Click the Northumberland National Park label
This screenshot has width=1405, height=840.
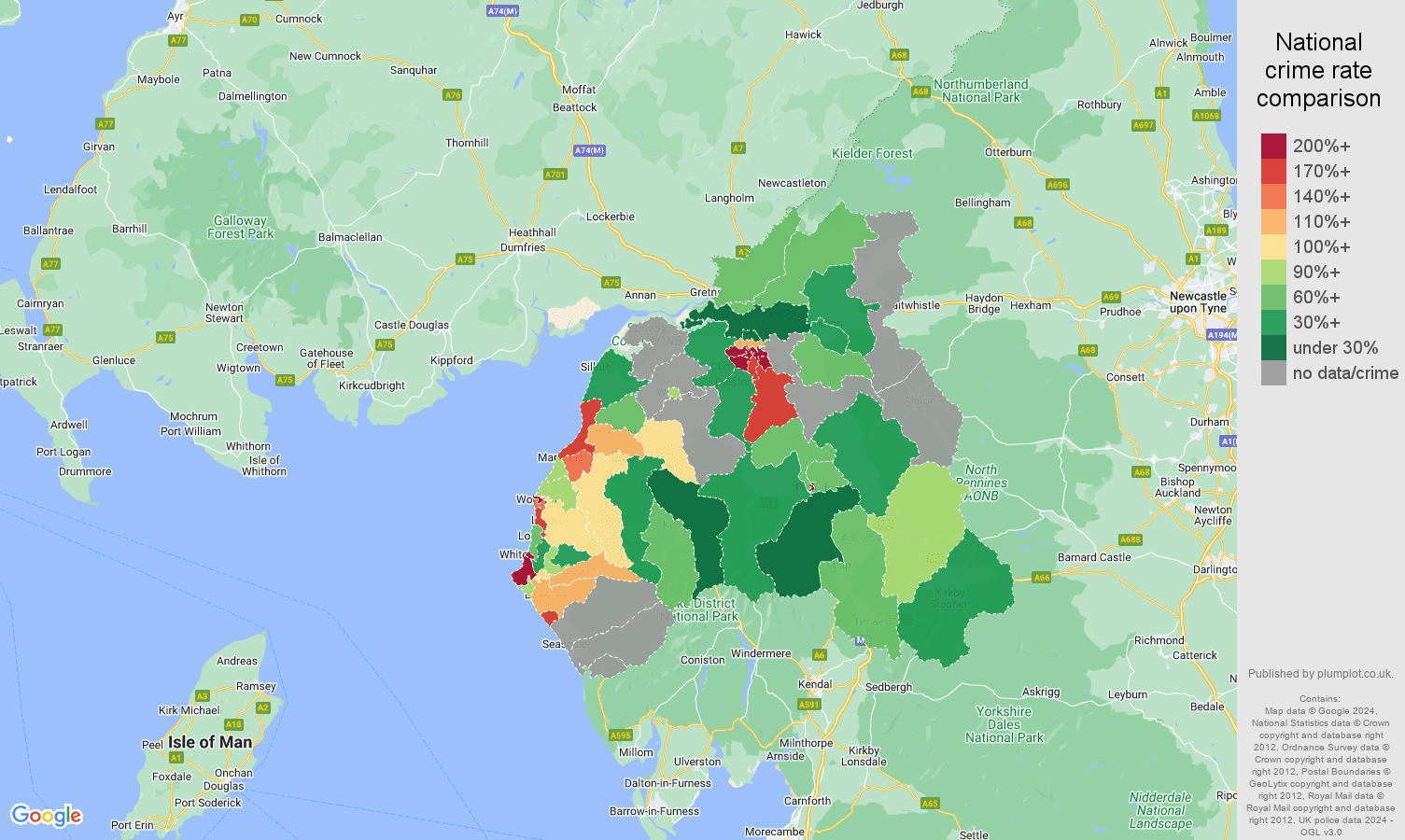click(981, 91)
